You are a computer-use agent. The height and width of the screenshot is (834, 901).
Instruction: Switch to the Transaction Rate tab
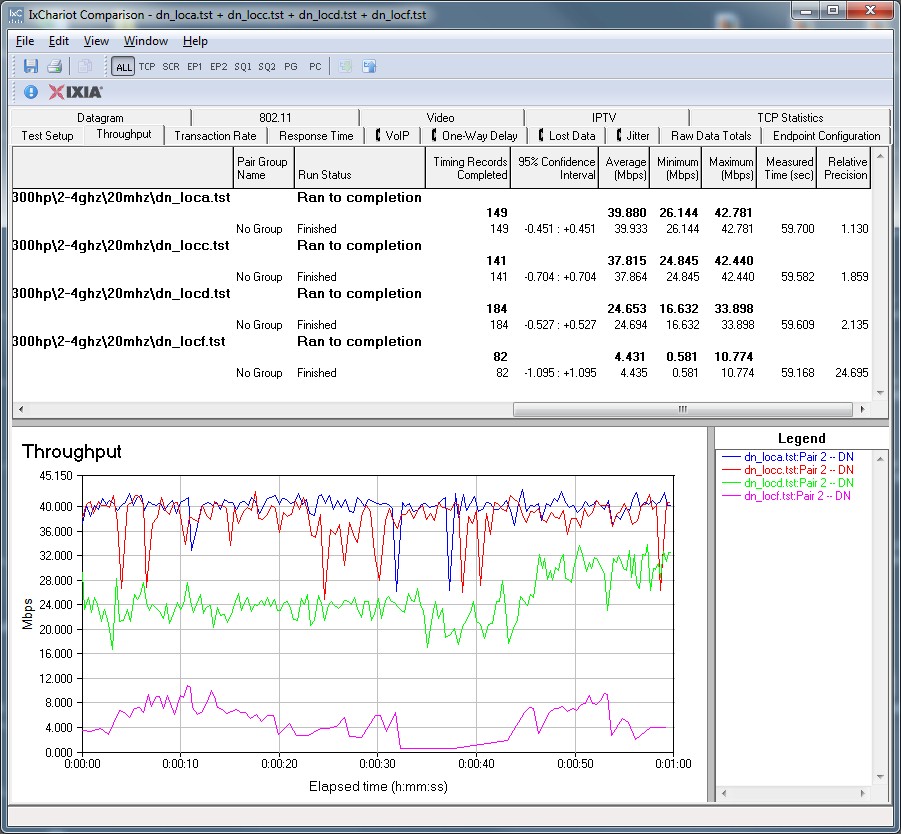[215, 136]
